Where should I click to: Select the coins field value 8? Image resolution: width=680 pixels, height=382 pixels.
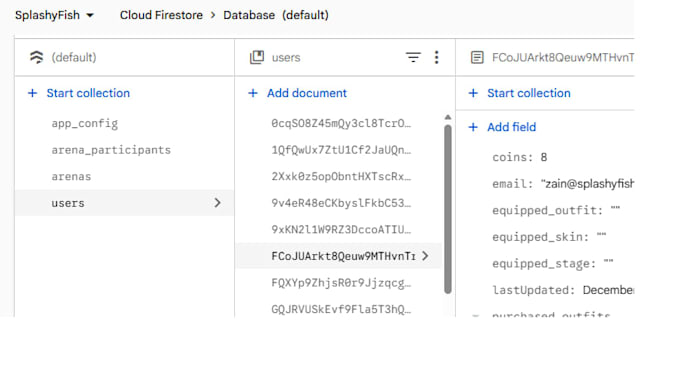tap(544, 157)
